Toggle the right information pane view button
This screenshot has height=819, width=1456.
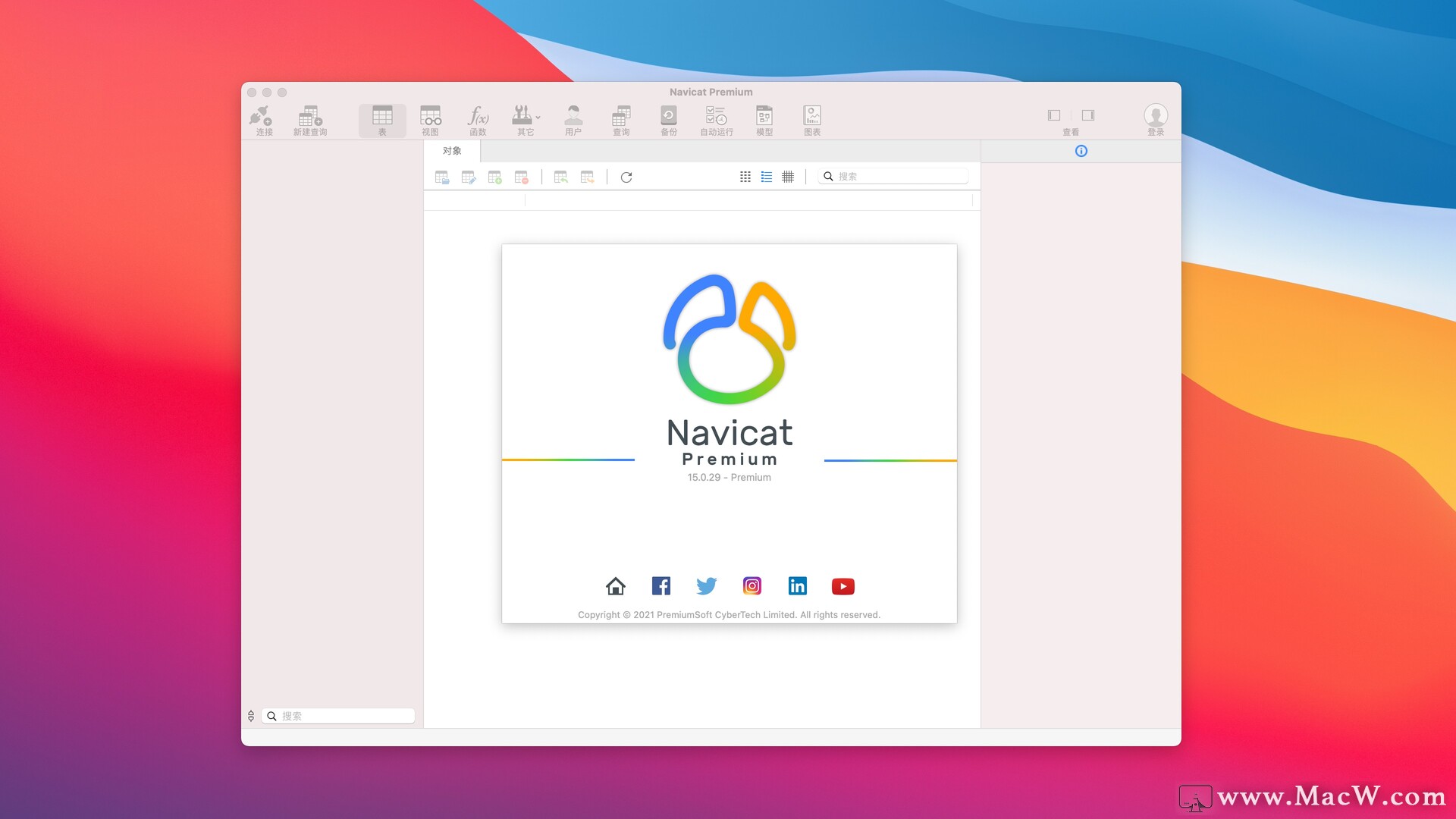[x=1088, y=115]
